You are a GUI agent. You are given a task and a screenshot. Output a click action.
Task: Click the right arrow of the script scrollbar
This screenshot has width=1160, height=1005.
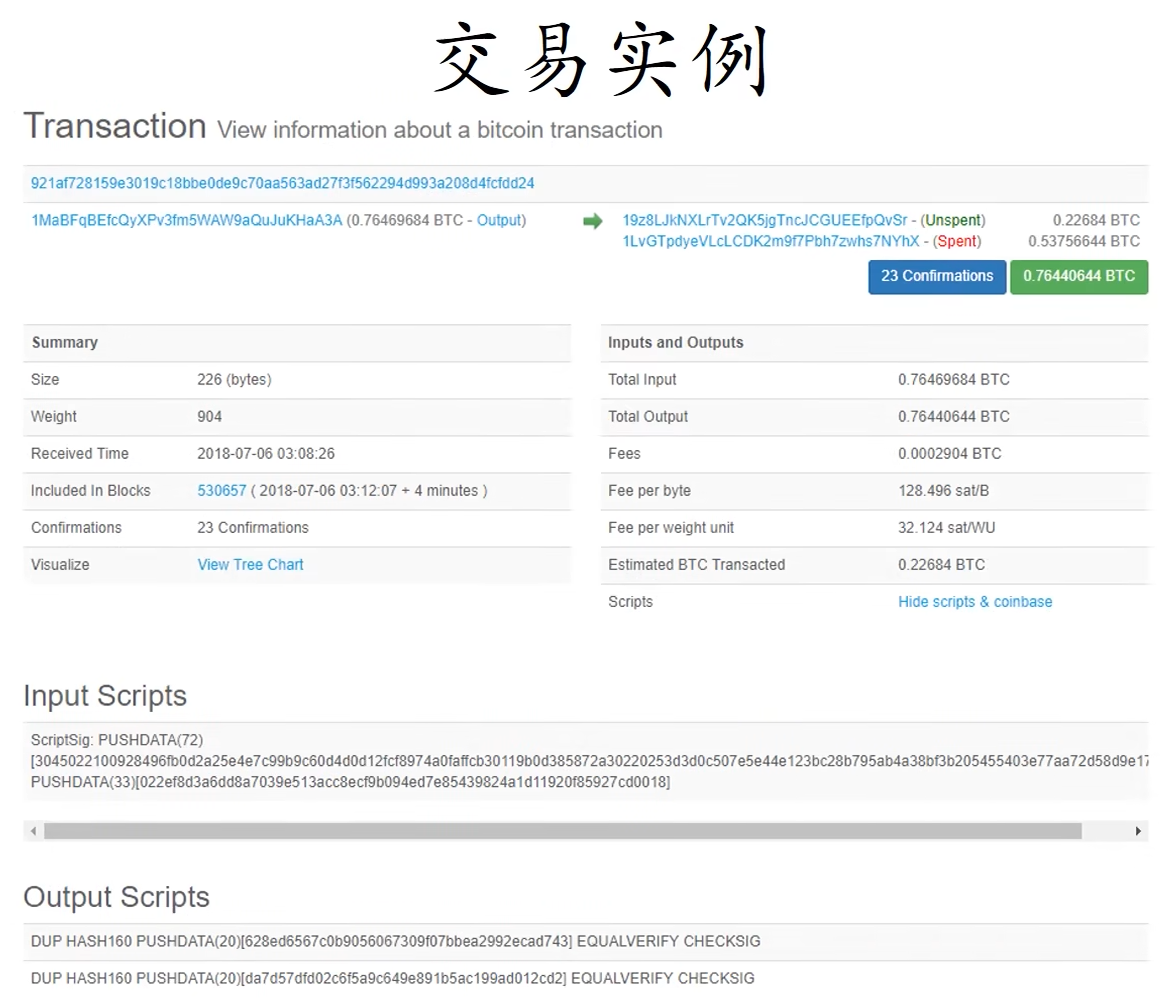point(1138,831)
